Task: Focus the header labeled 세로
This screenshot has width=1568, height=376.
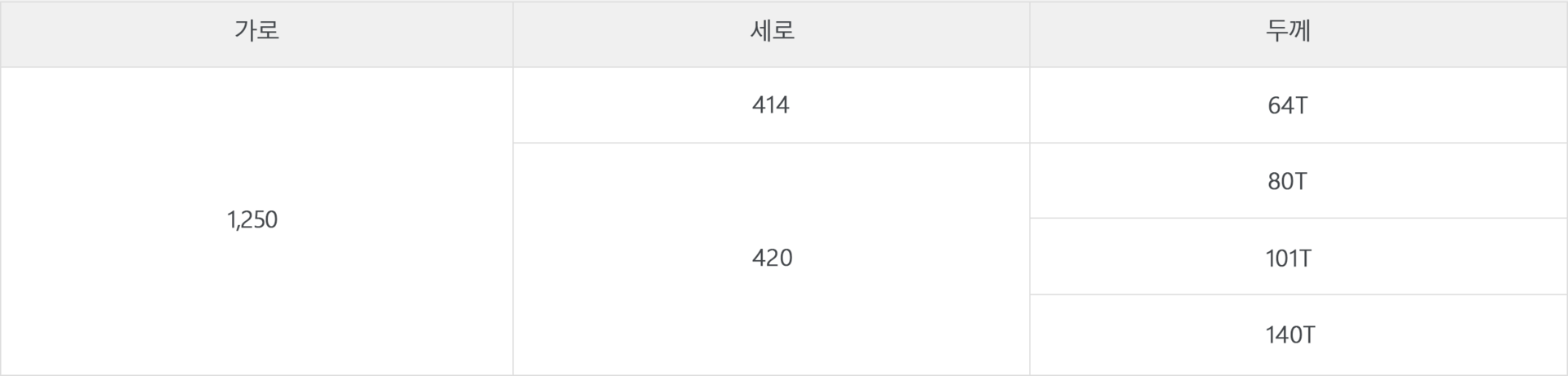Action: click(x=772, y=32)
